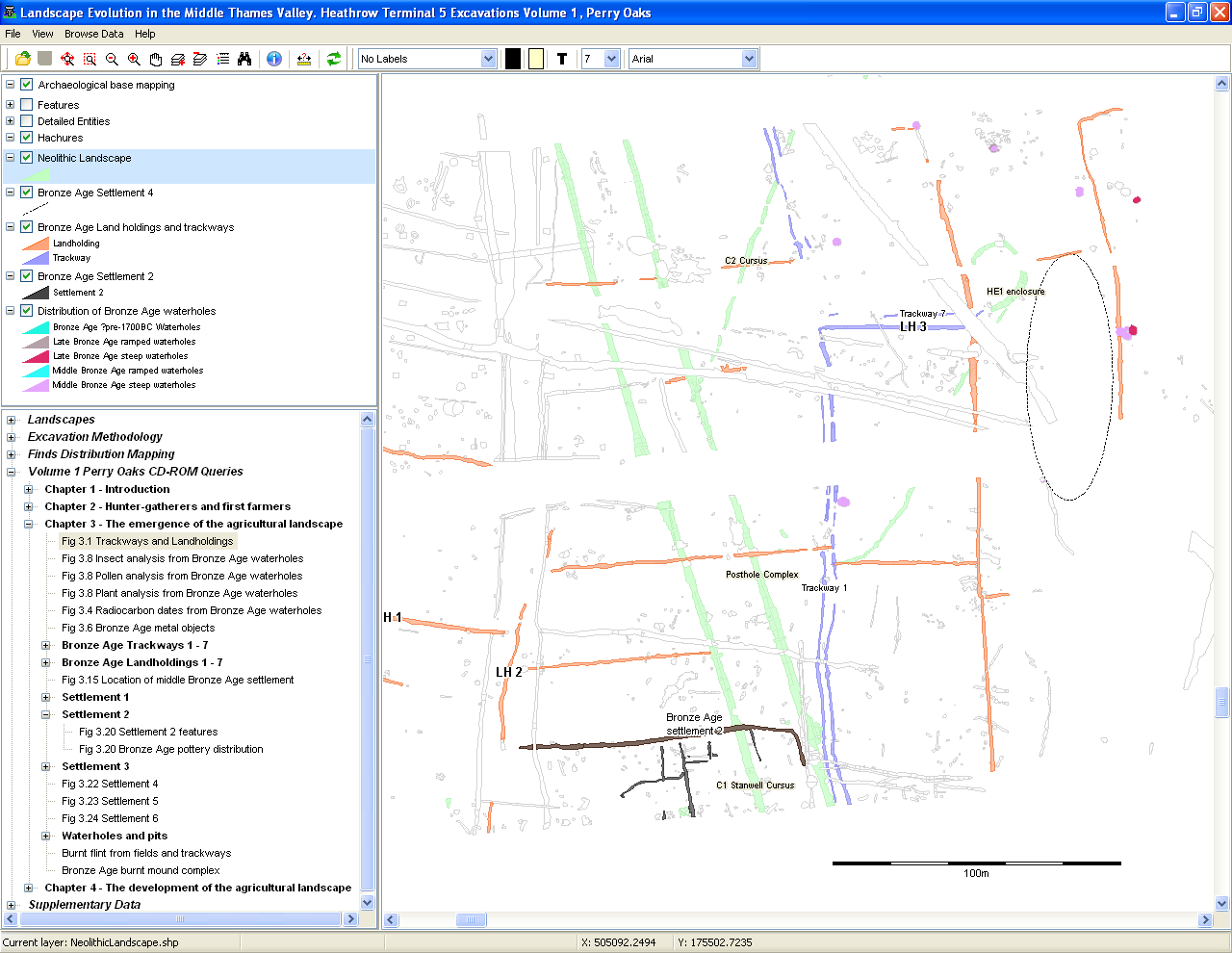Viewport: 1232px width, 953px height.
Task: Click the green refresh arrows icon
Action: (x=333, y=59)
